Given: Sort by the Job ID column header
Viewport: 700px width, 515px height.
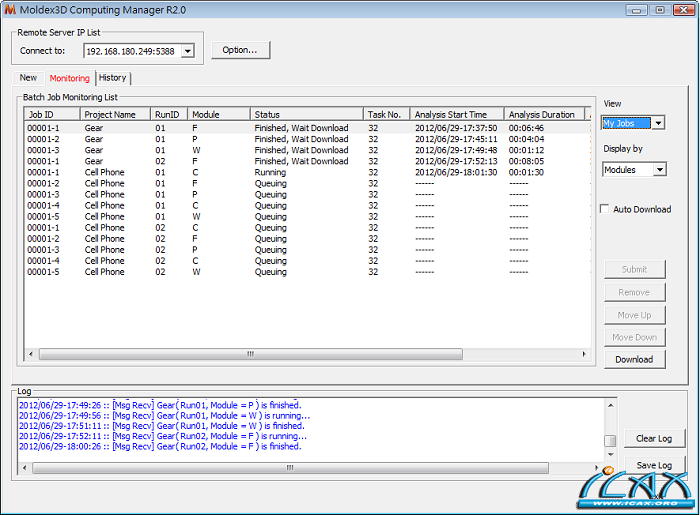Looking at the screenshot, I should (52, 114).
